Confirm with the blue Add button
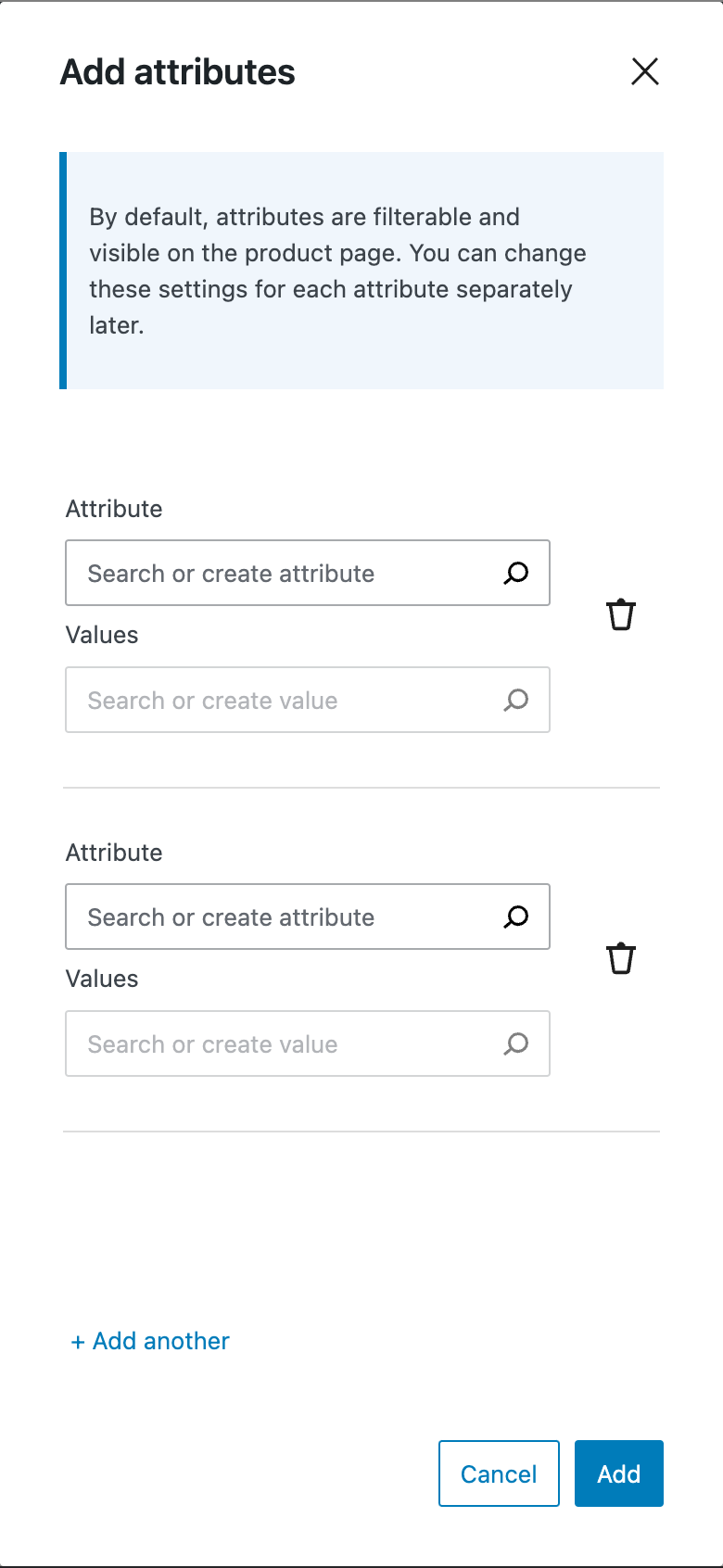Image resolution: width=723 pixels, height=1568 pixels. coord(619,1473)
